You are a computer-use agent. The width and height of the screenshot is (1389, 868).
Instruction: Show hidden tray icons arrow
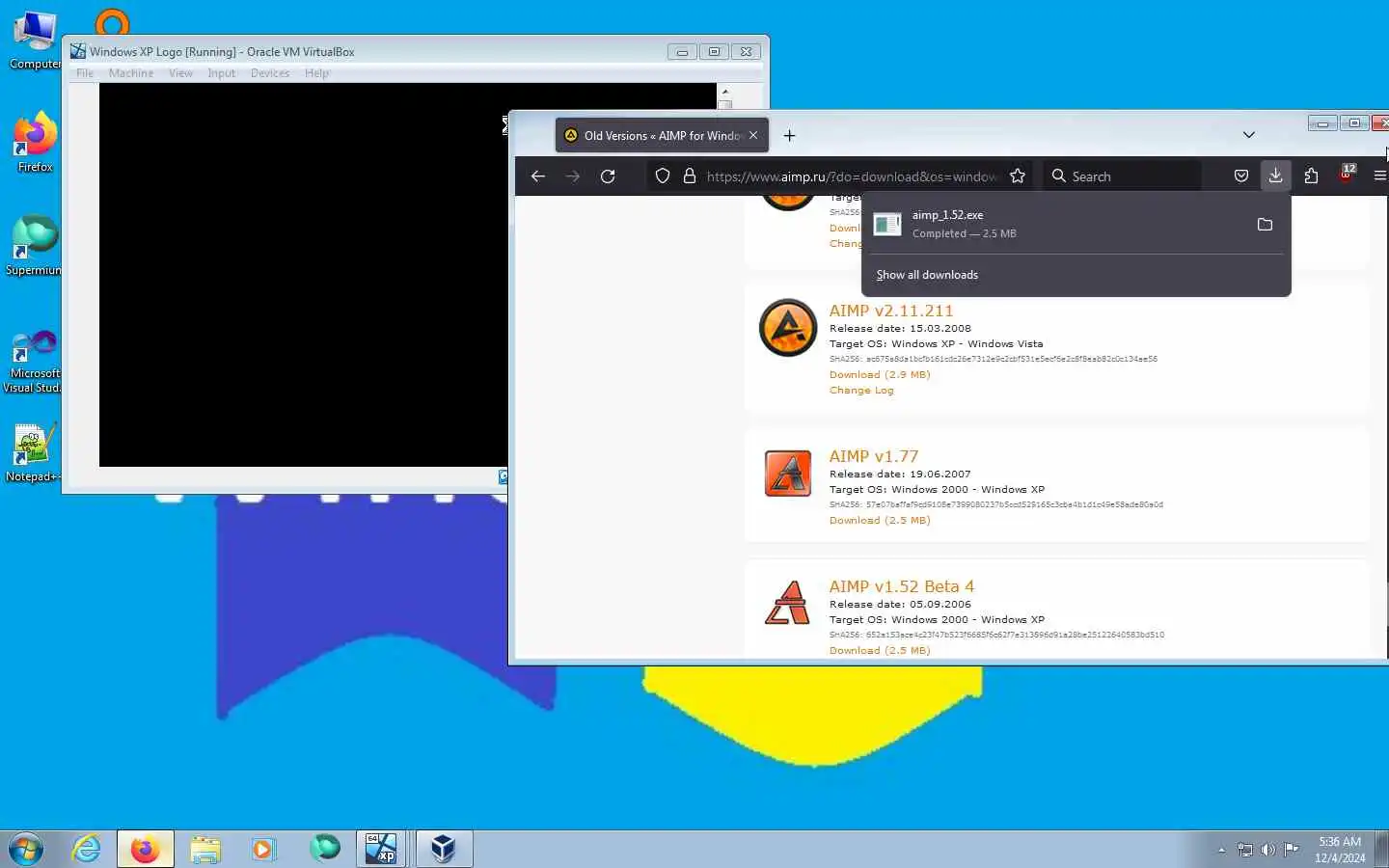[1221, 850]
